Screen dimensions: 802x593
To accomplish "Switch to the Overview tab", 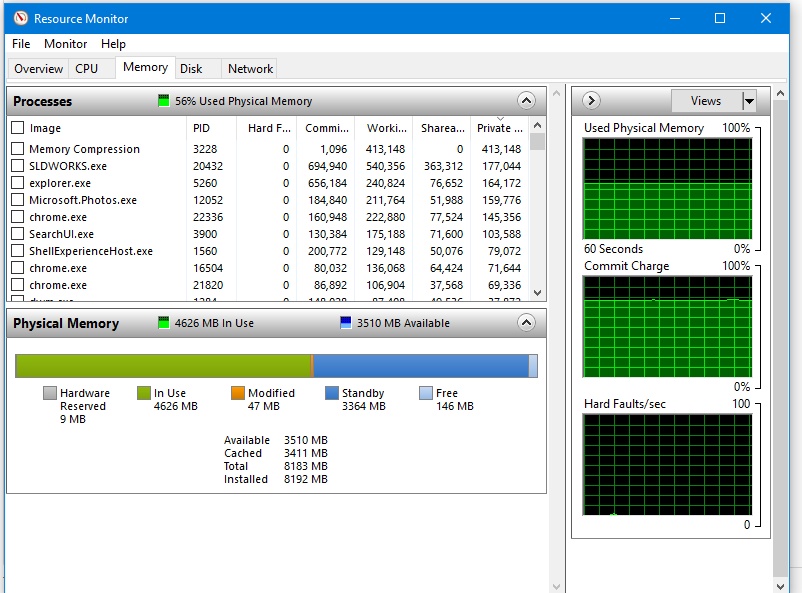I will click(x=38, y=69).
